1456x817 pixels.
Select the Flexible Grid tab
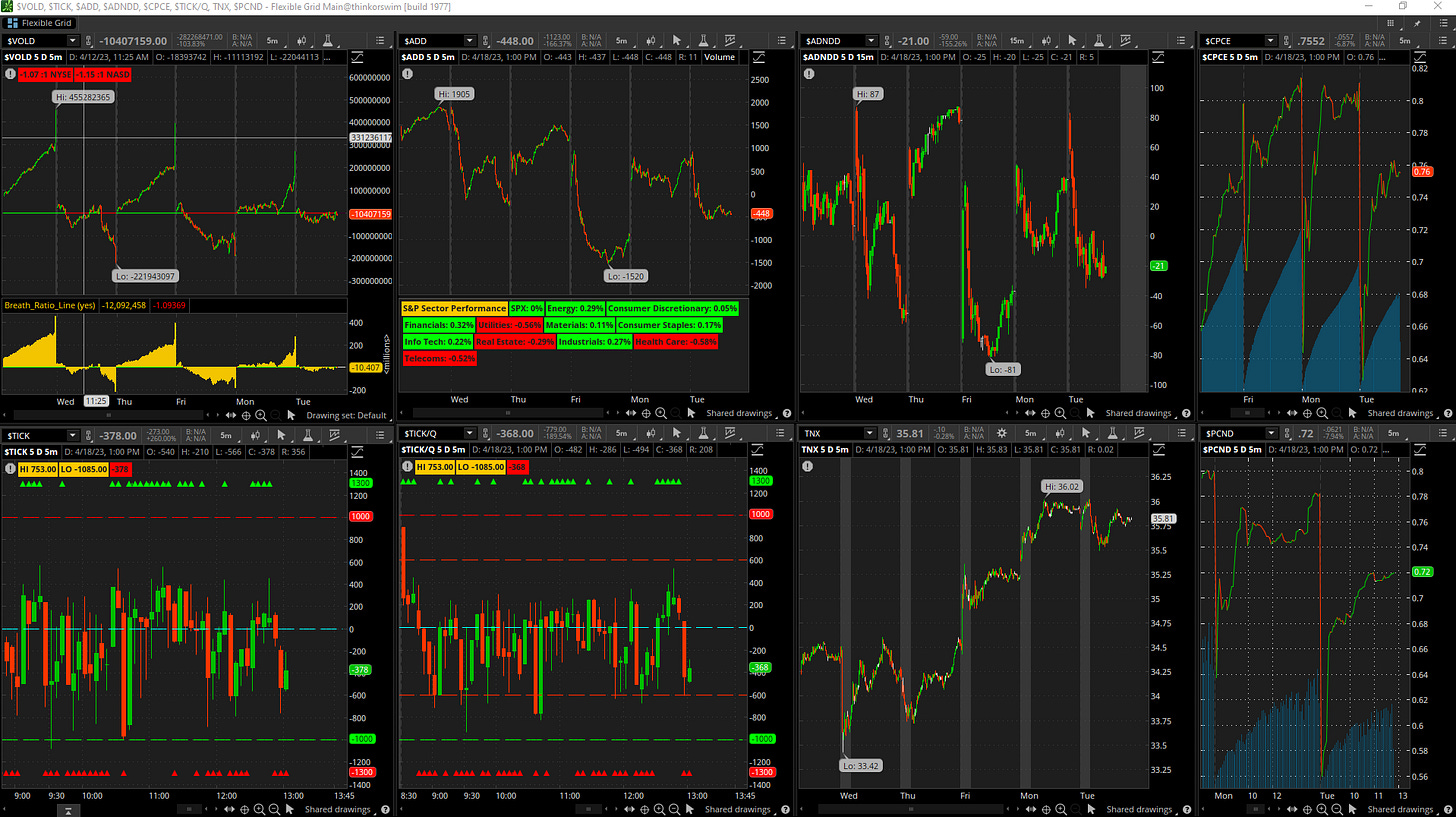39,22
